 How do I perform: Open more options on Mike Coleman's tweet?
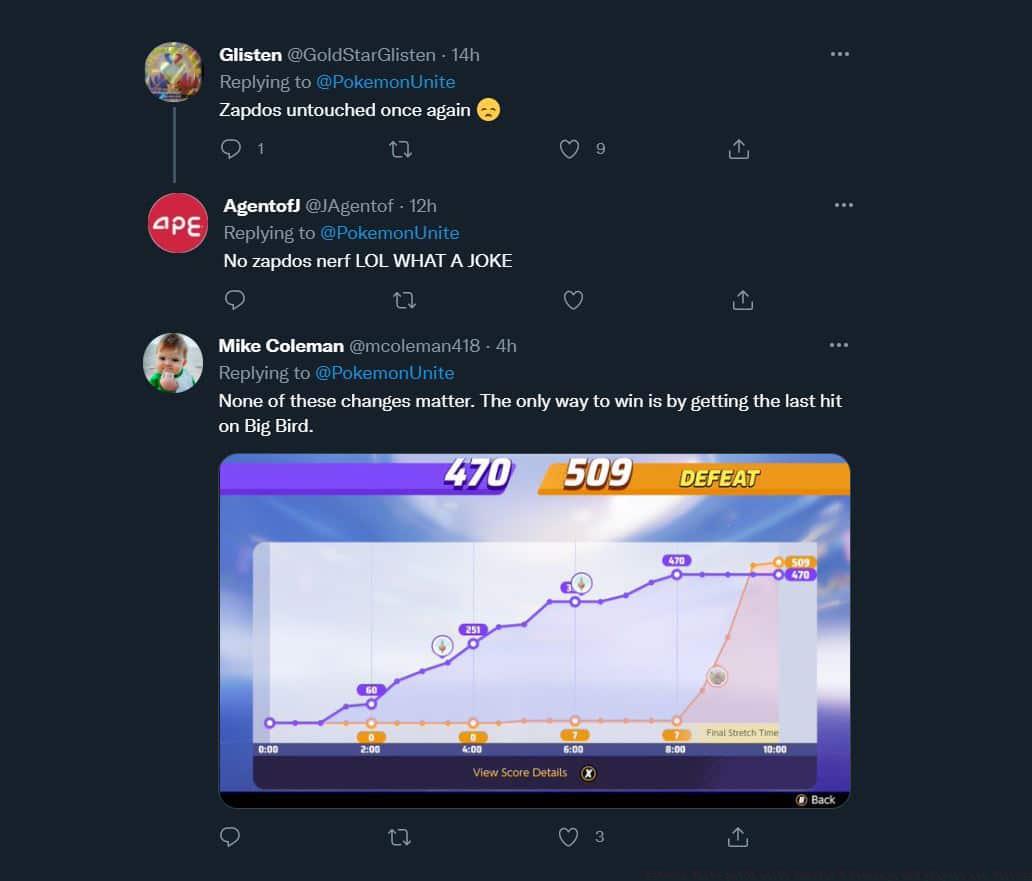(839, 345)
